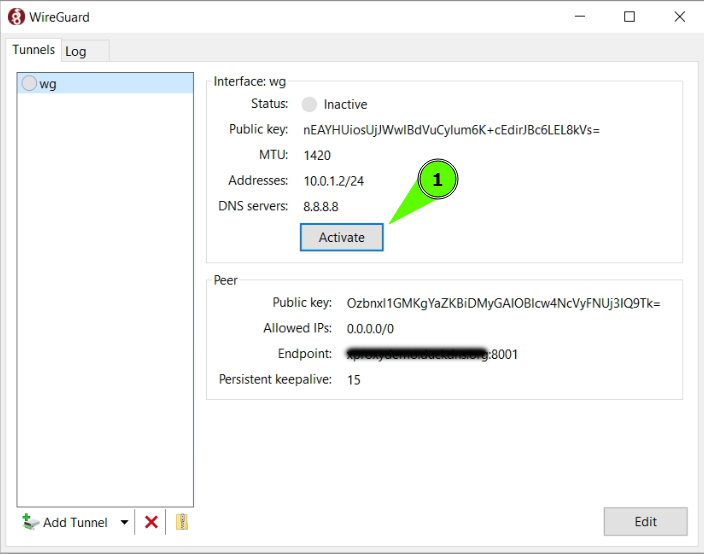Click the Inactive status text

click(345, 104)
